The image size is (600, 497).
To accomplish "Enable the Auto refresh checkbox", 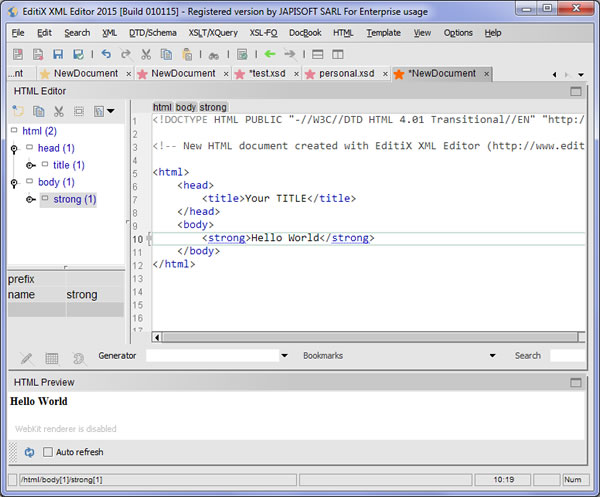I will coord(48,452).
